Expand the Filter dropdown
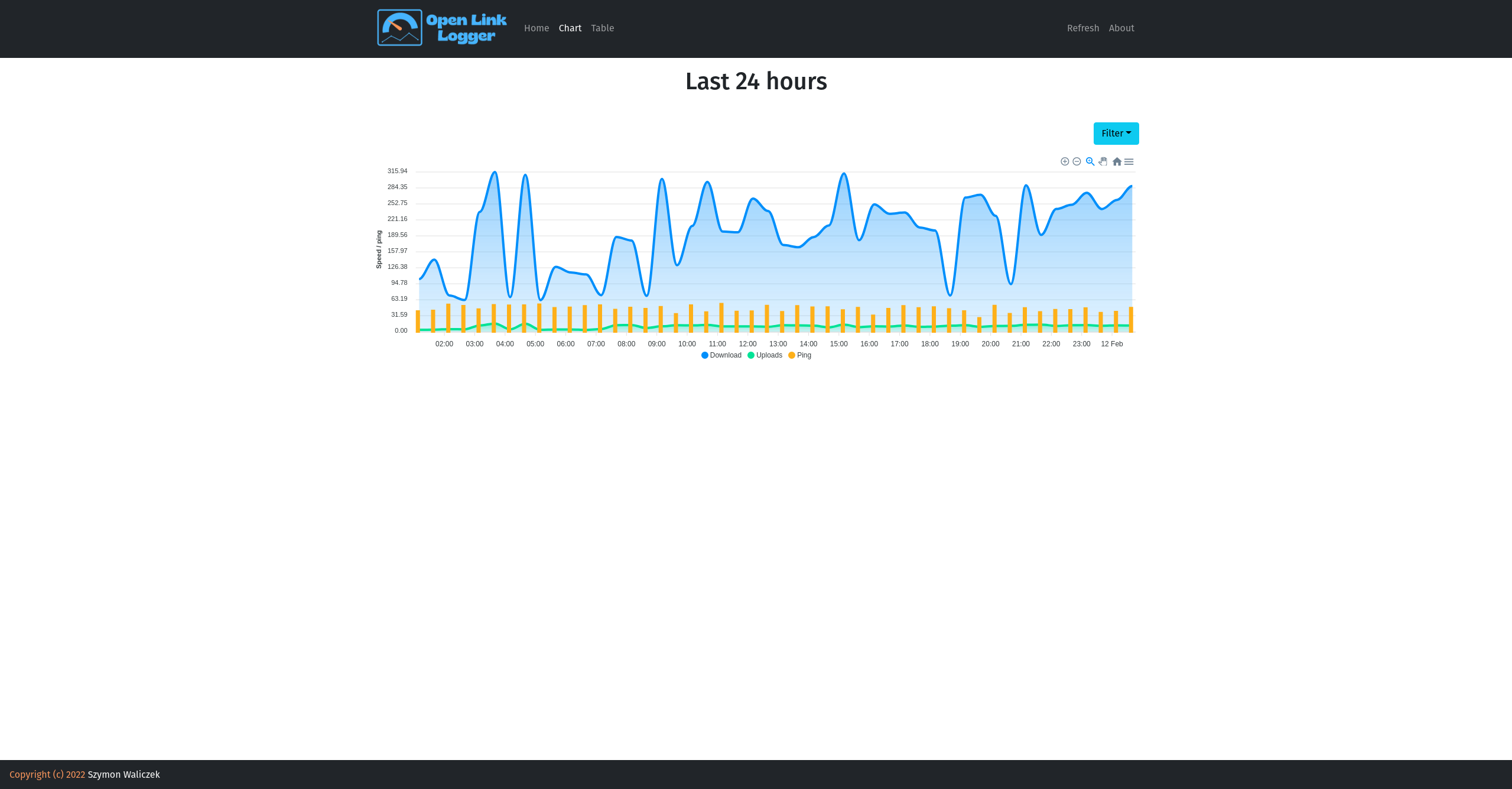The image size is (1512, 789). click(1116, 134)
